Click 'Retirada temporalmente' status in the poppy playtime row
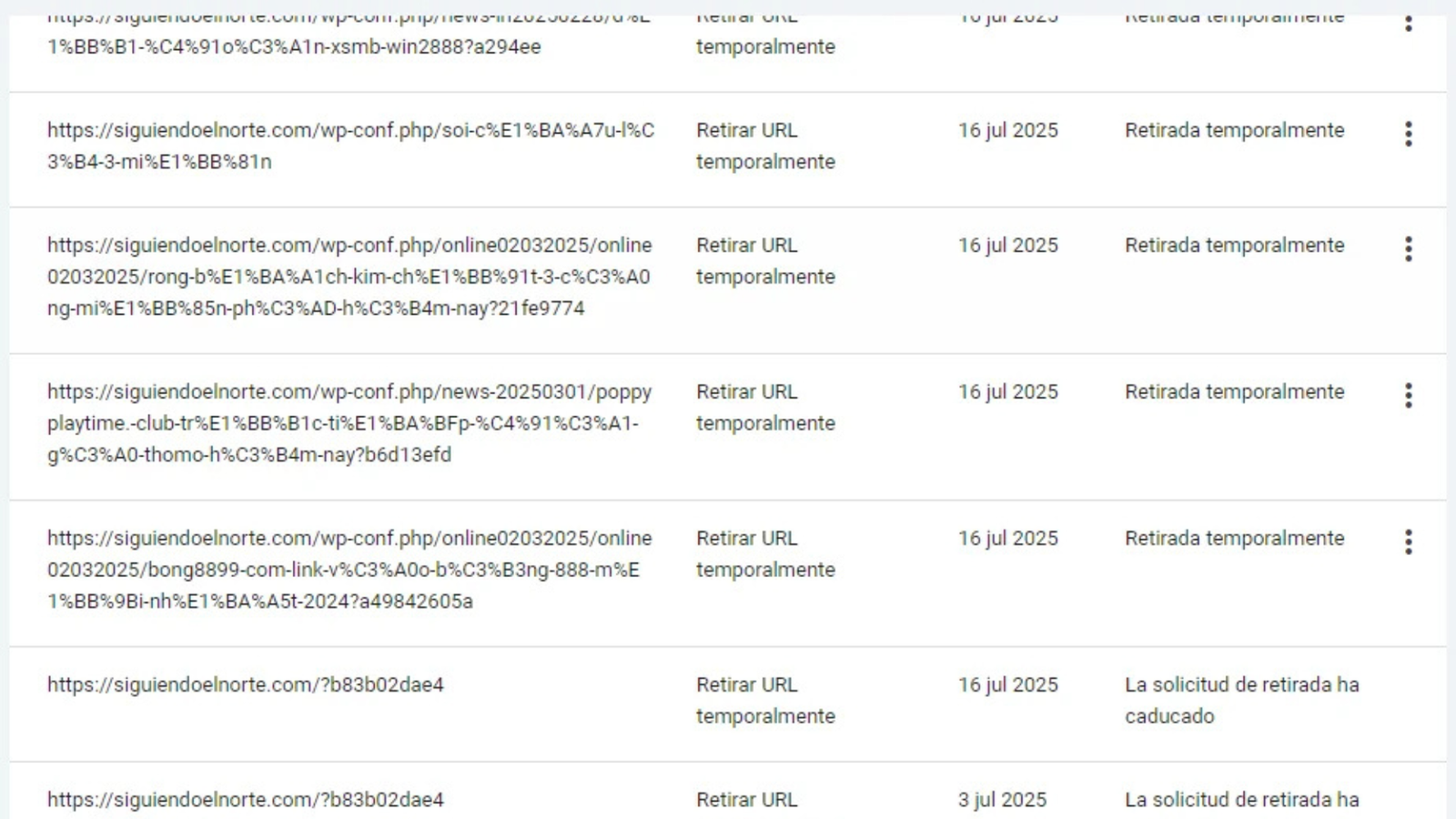Image resolution: width=1456 pixels, height=819 pixels. click(1234, 391)
